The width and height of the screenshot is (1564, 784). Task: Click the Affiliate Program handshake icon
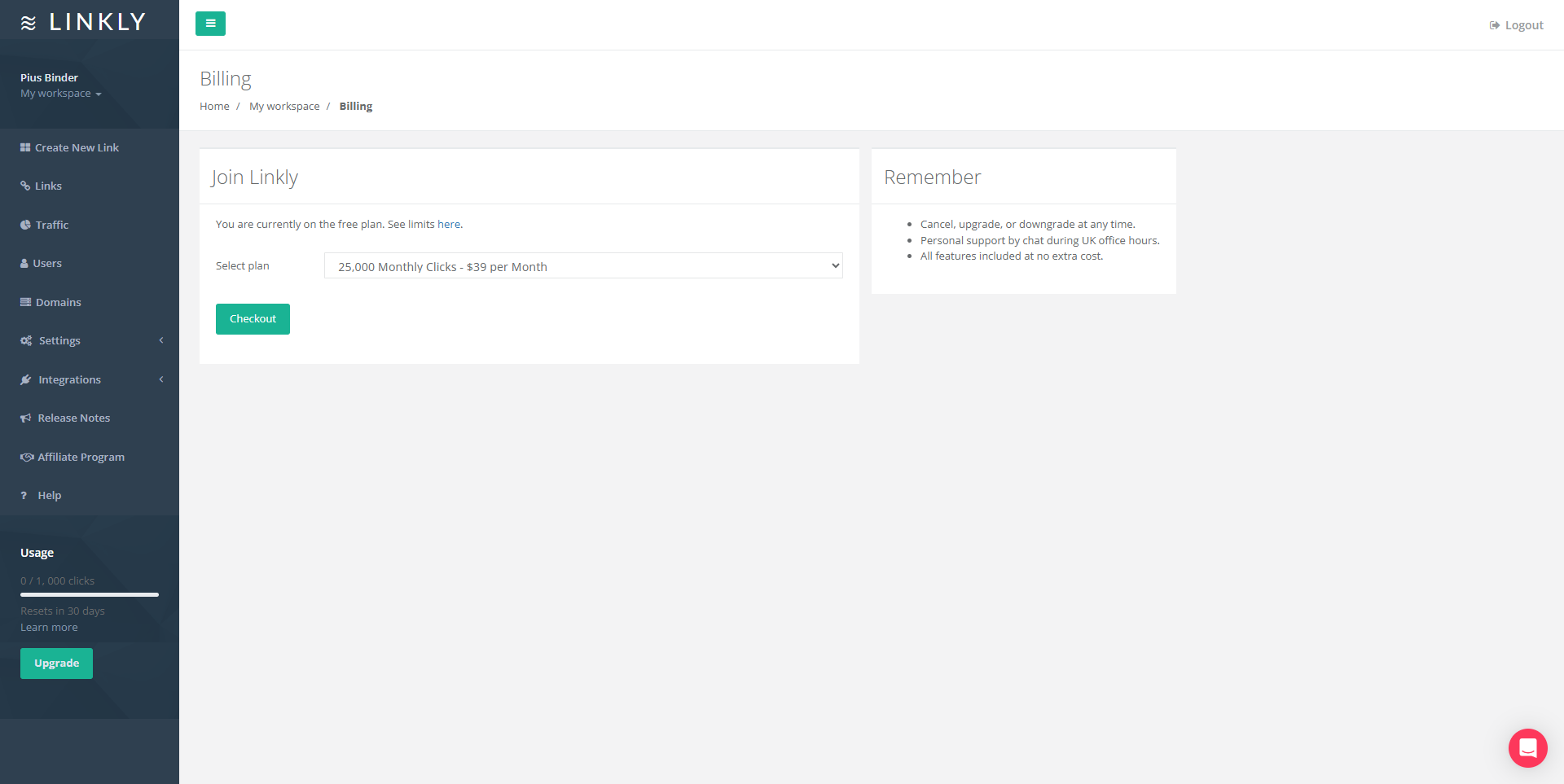27,457
